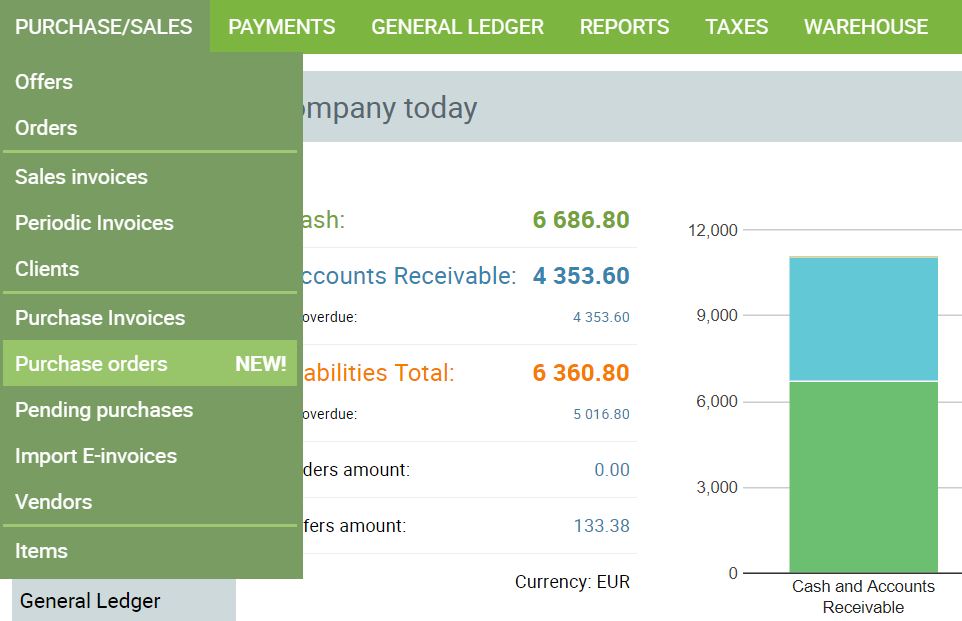Viewport: 962px width, 621px height.
Task: Open the Vendors list
Action: click(x=53, y=502)
